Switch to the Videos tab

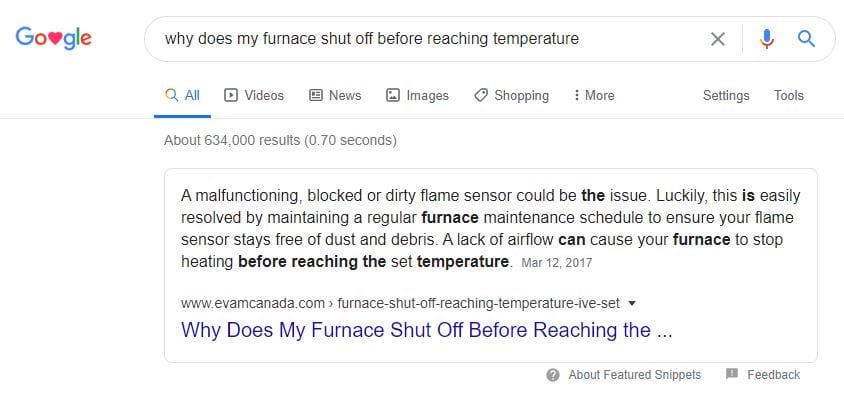(254, 96)
